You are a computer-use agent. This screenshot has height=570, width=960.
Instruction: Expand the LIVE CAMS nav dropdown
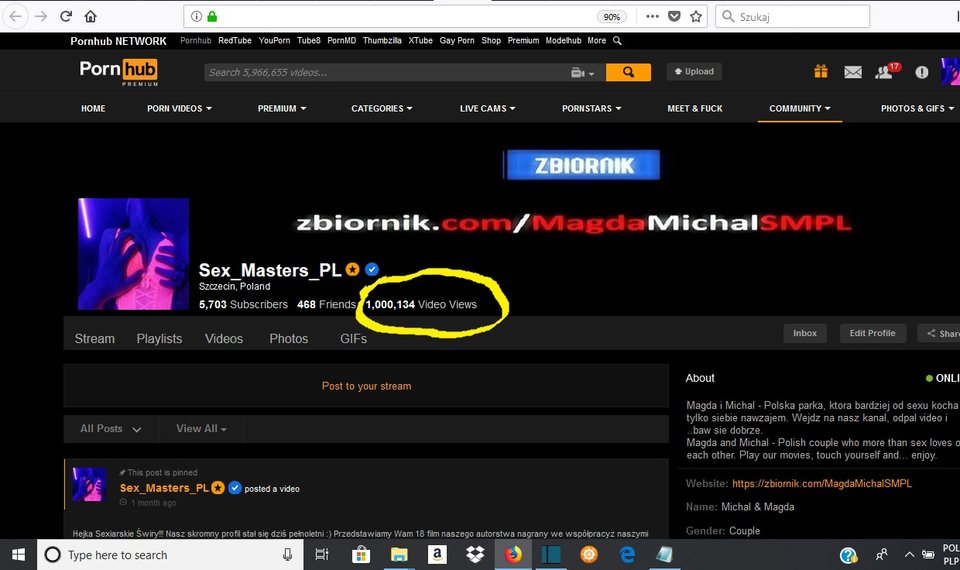click(488, 108)
